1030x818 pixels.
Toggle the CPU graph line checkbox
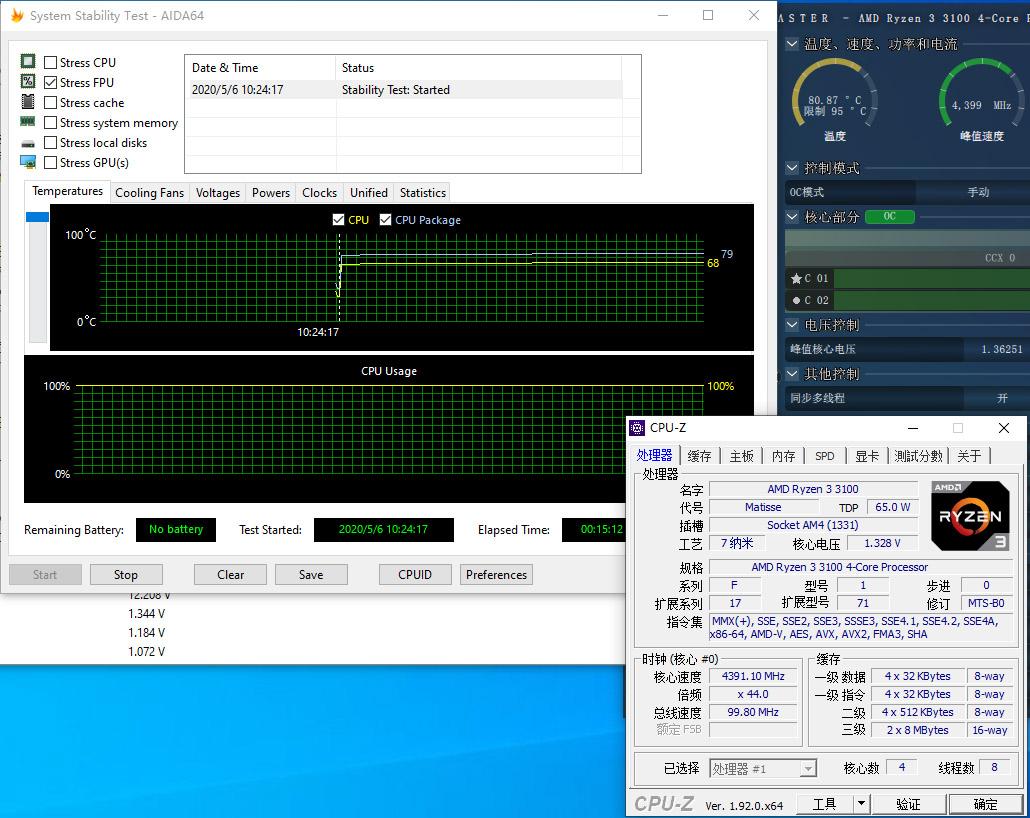coord(338,219)
